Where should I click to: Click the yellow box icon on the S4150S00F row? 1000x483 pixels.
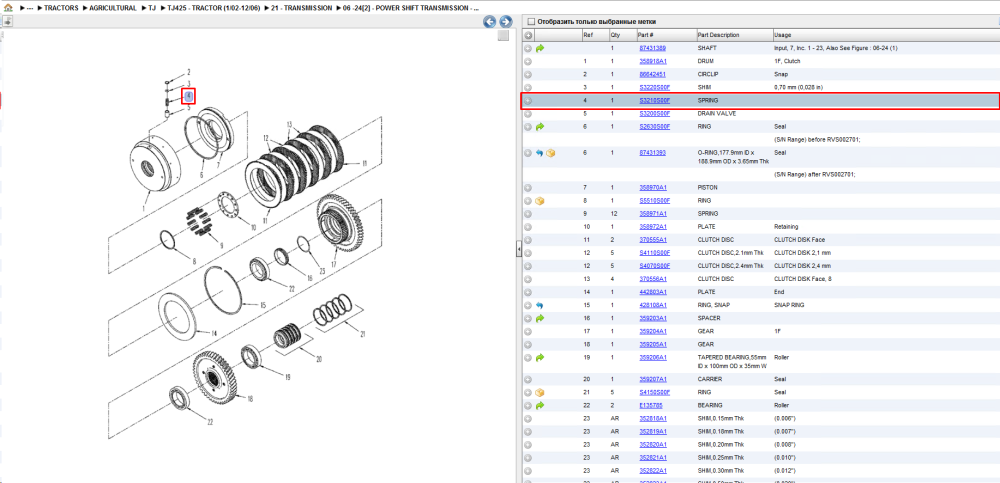click(x=540, y=392)
